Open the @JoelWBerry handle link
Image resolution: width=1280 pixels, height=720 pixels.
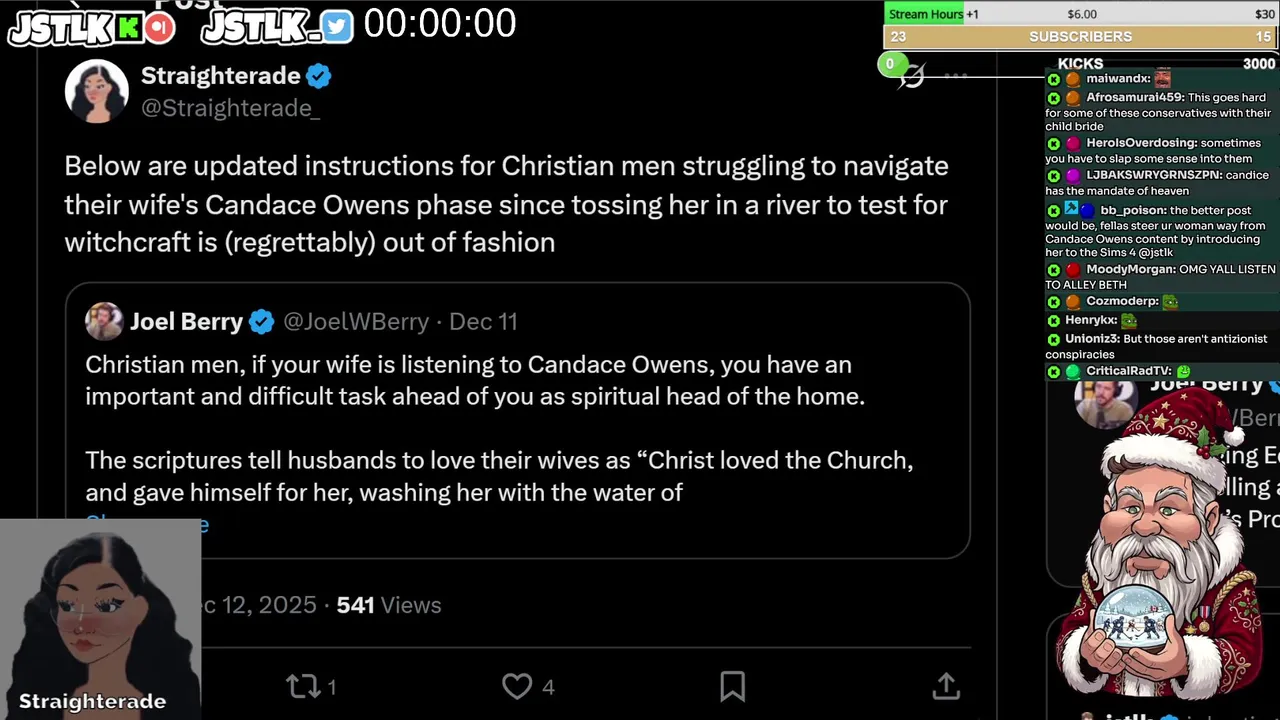(356, 322)
